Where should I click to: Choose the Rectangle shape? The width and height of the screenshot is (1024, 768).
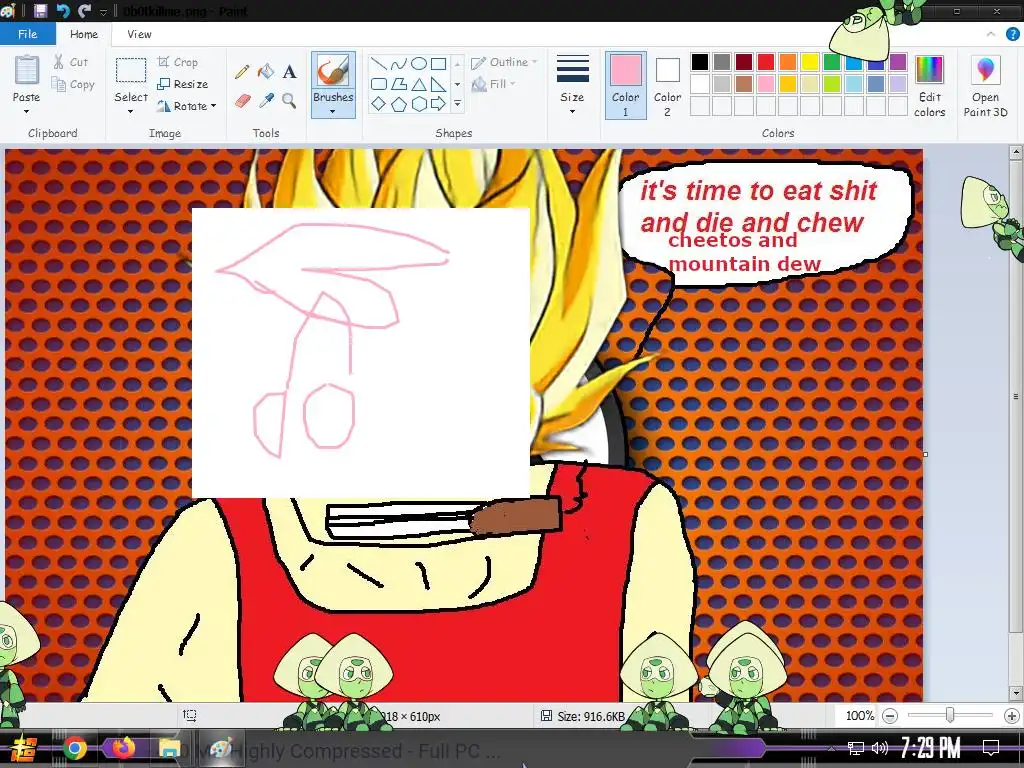pyautogui.click(x=439, y=64)
